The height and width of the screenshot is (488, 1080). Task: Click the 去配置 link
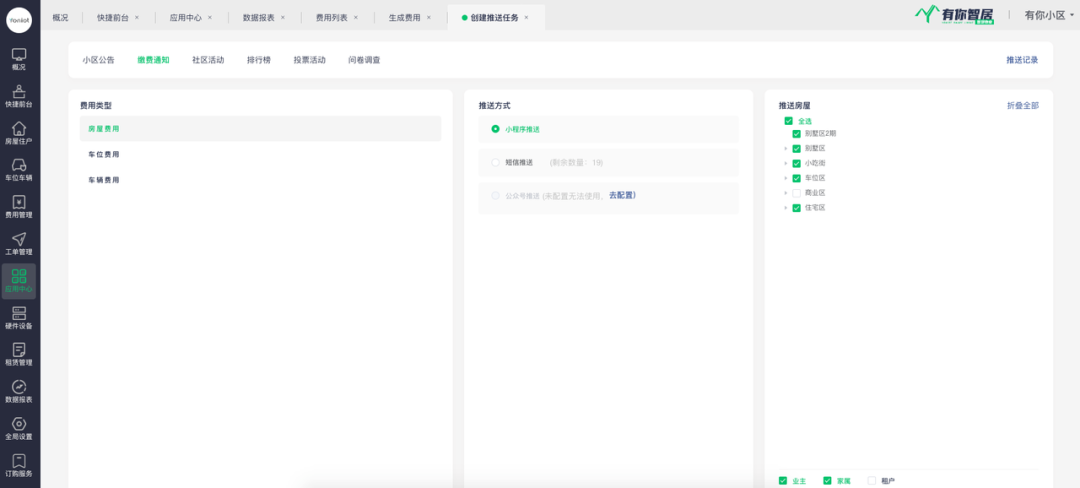pos(622,195)
